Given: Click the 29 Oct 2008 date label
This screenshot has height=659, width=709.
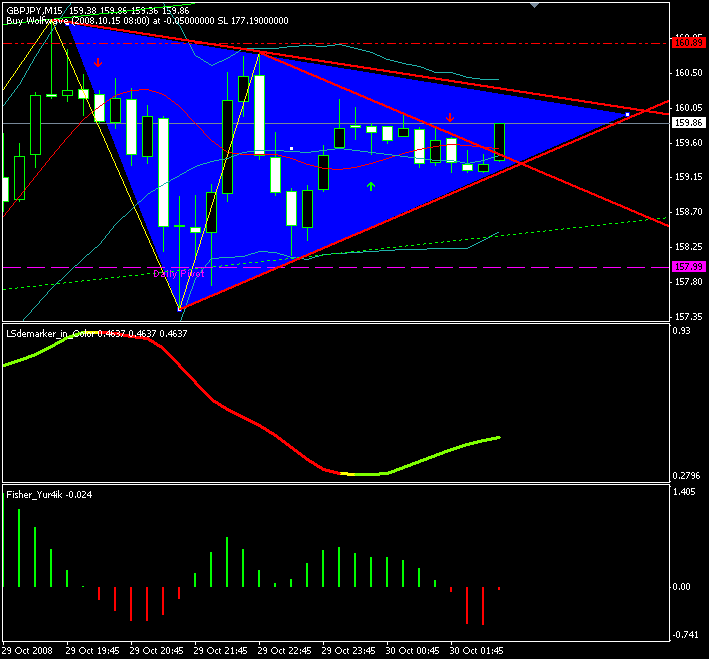Looking at the screenshot, I should click(29, 650).
